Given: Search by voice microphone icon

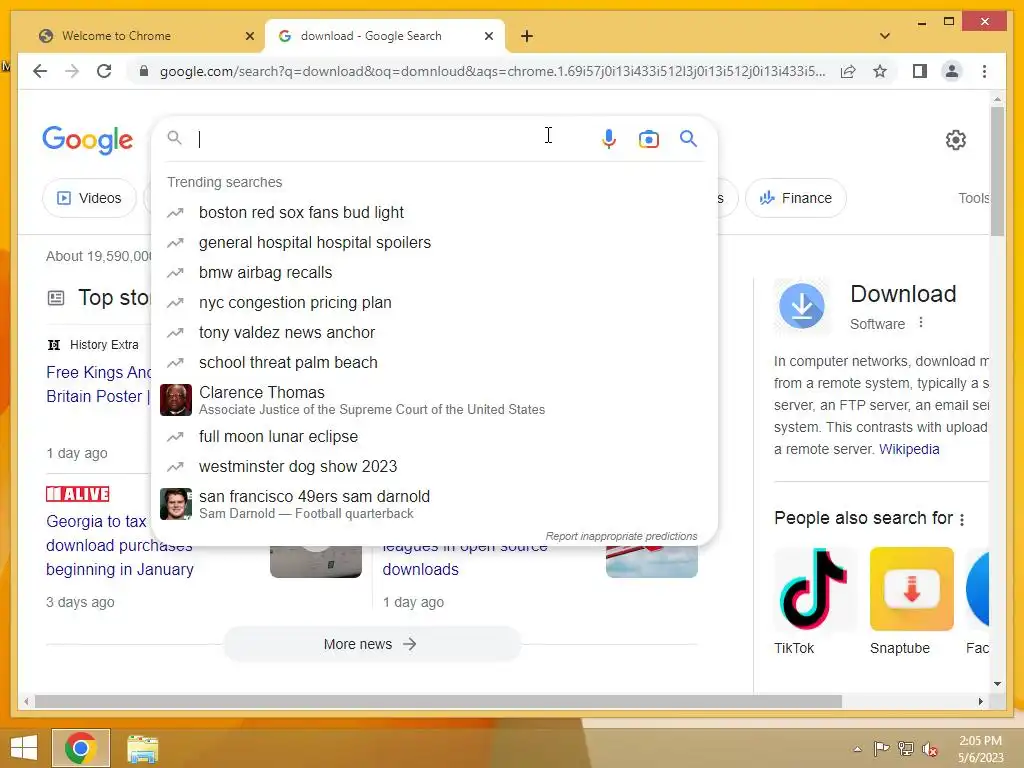Looking at the screenshot, I should coord(609,138).
